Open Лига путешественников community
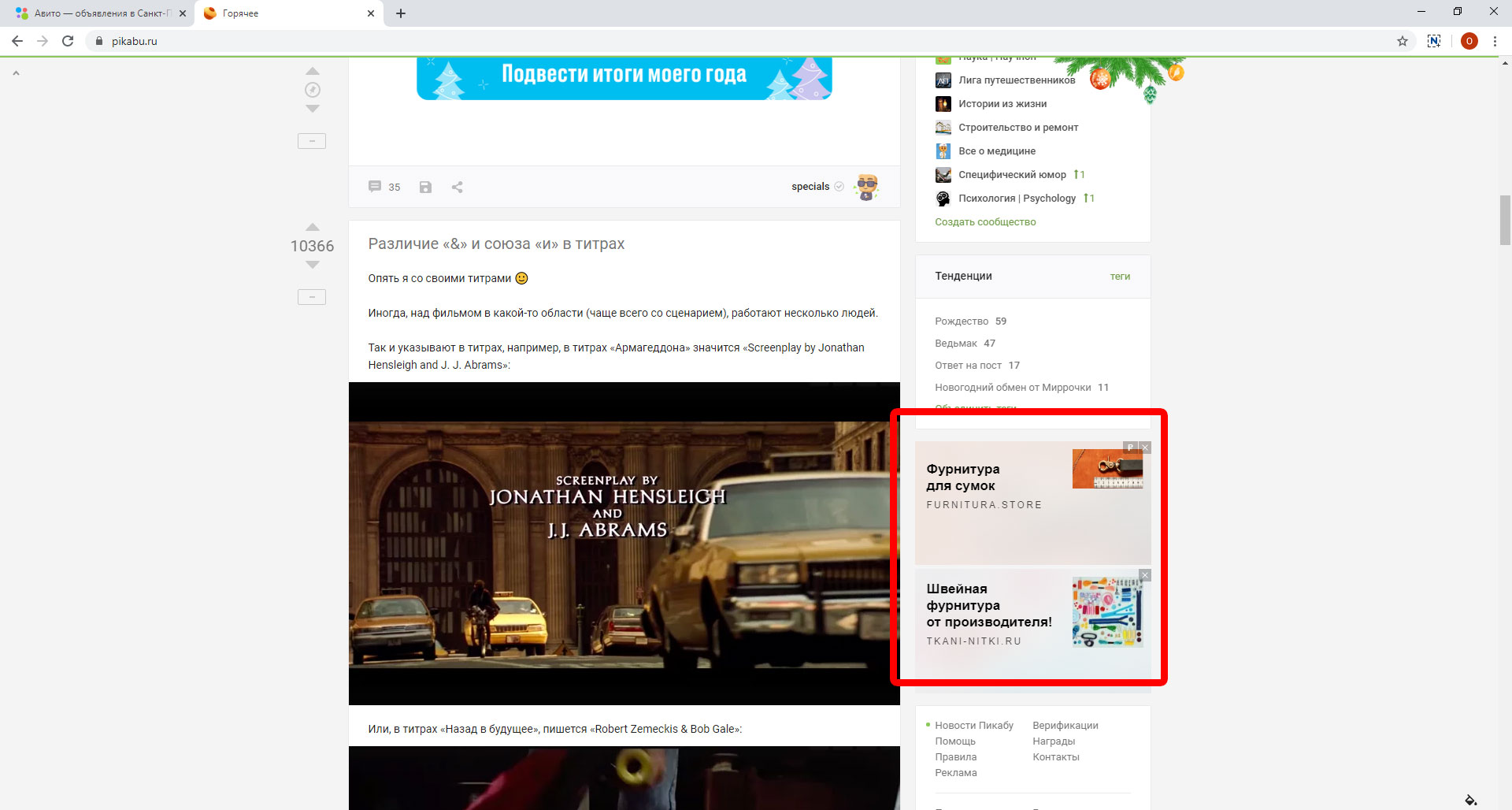This screenshot has width=1512, height=810. coord(1017,80)
